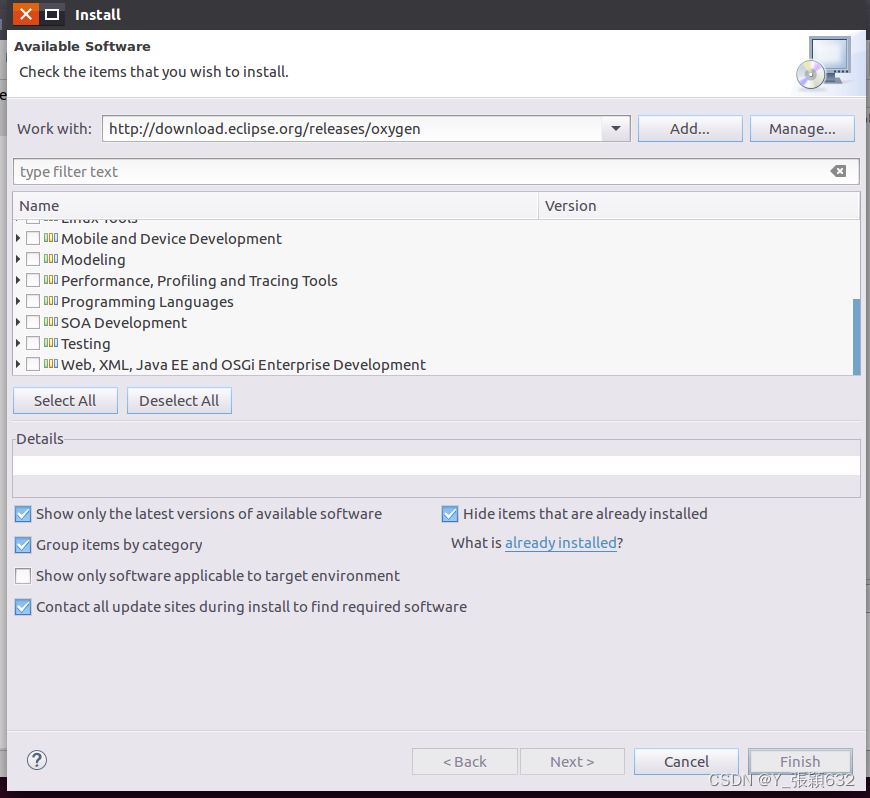Viewport: 870px width, 798px height.
Task: Click the SOA Development category icon
Action: (50, 322)
